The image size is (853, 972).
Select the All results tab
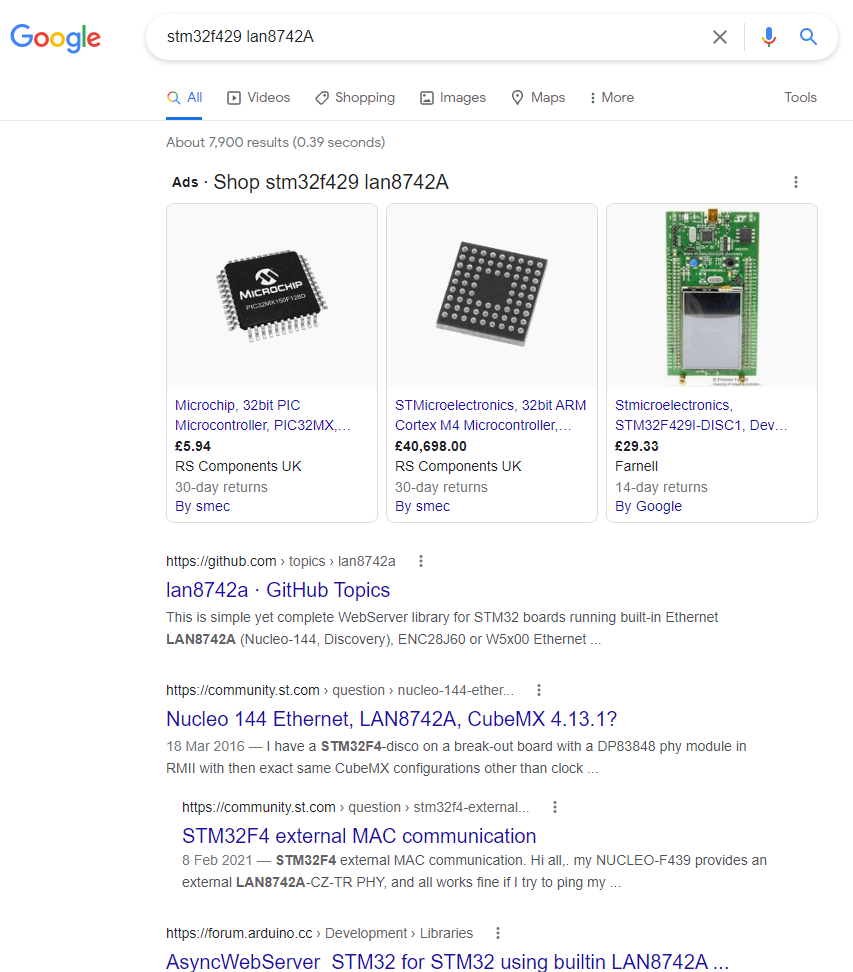(x=184, y=97)
